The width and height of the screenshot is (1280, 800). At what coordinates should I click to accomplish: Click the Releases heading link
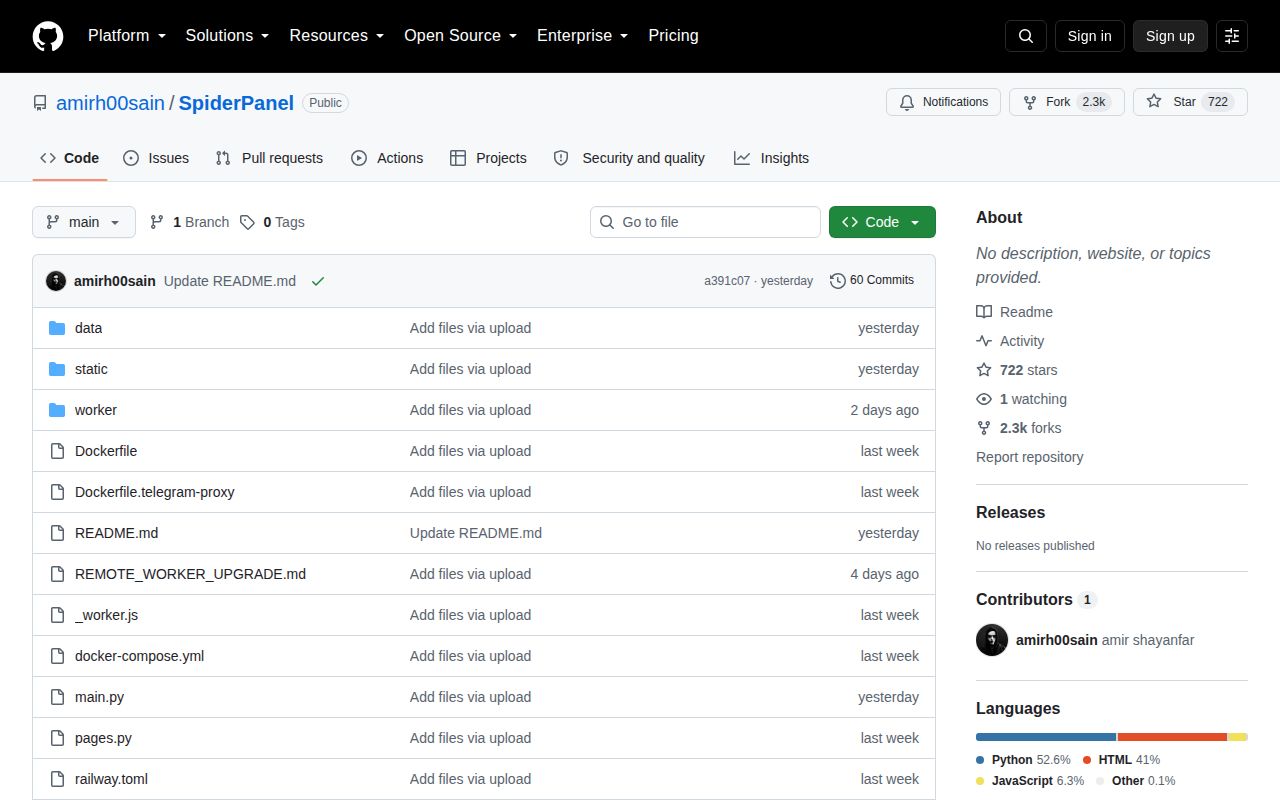click(1010, 512)
